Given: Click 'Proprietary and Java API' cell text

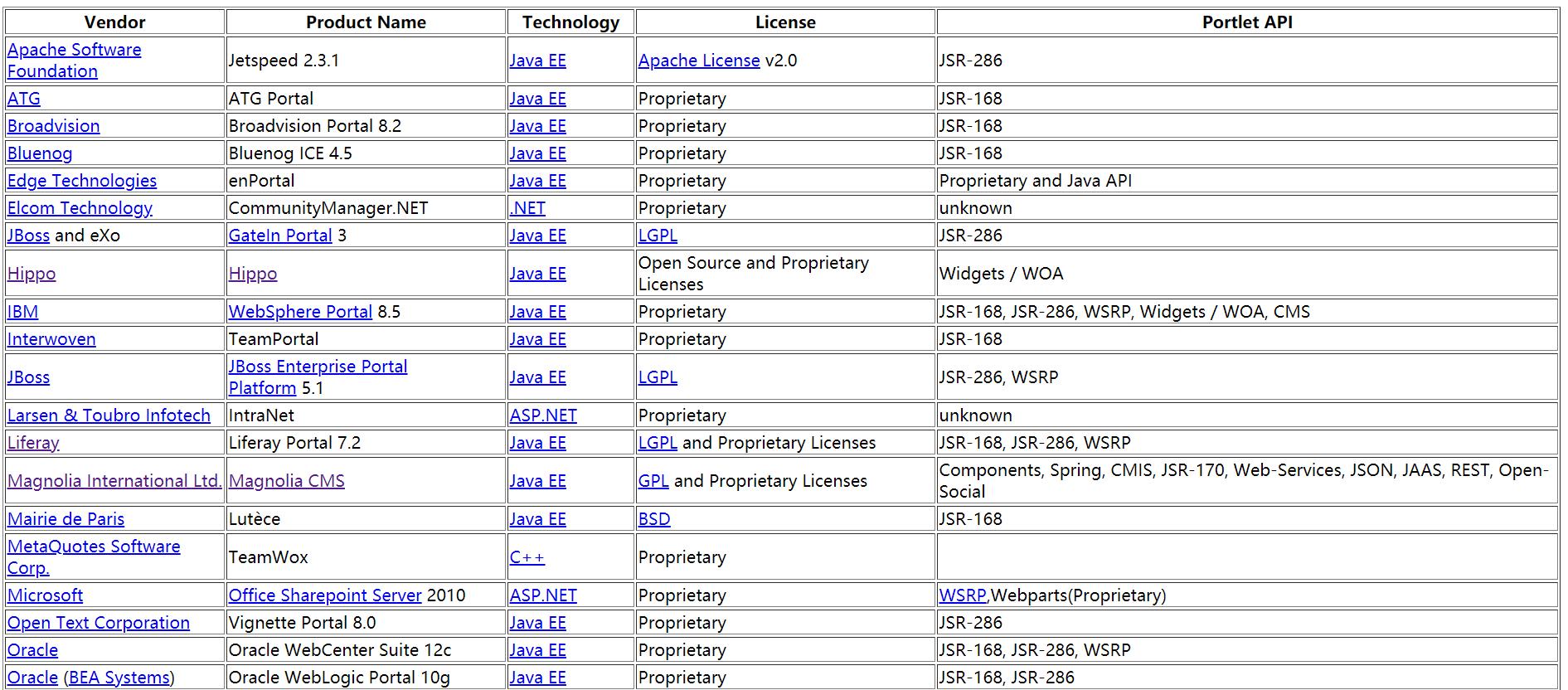Looking at the screenshot, I should click(x=1036, y=181).
